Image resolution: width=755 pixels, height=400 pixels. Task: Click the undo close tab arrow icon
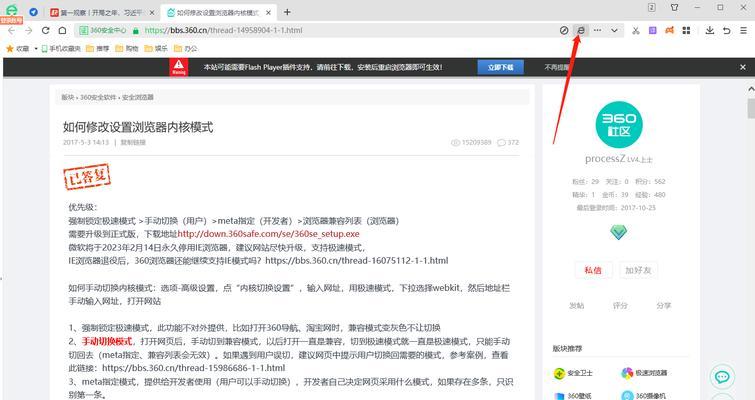[727, 30]
